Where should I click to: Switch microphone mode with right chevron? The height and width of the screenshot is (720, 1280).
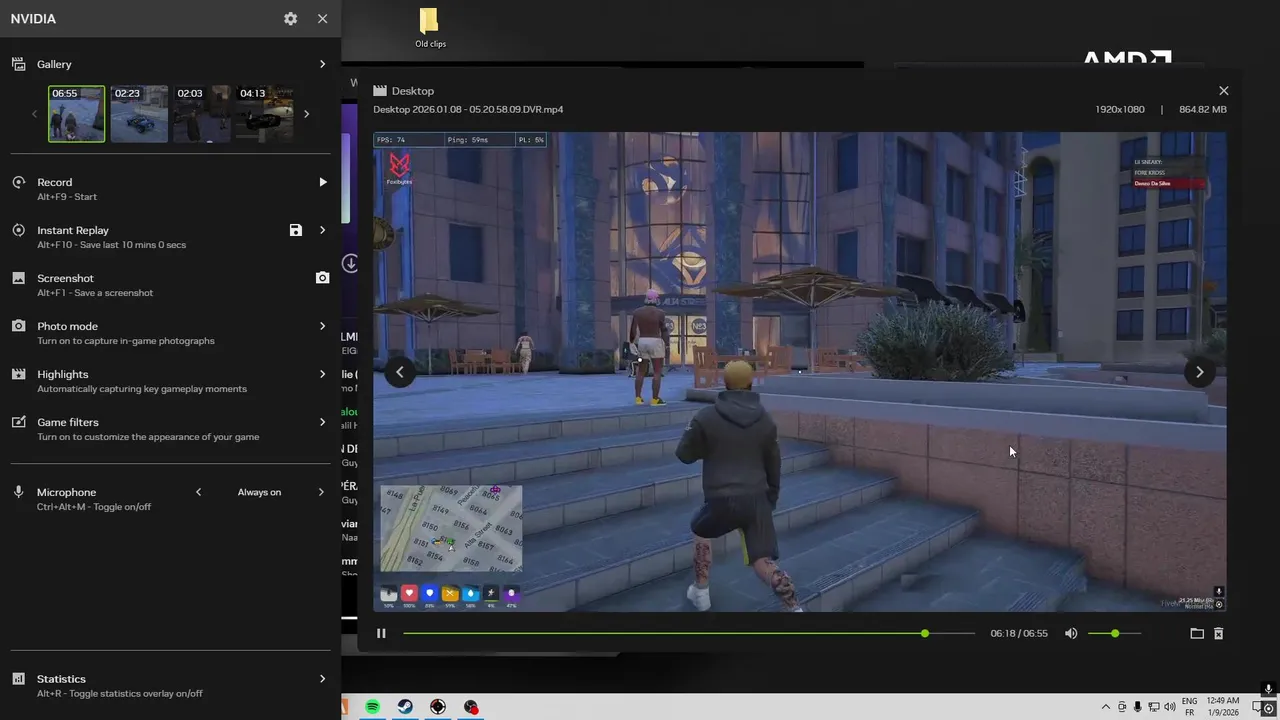tap(322, 492)
